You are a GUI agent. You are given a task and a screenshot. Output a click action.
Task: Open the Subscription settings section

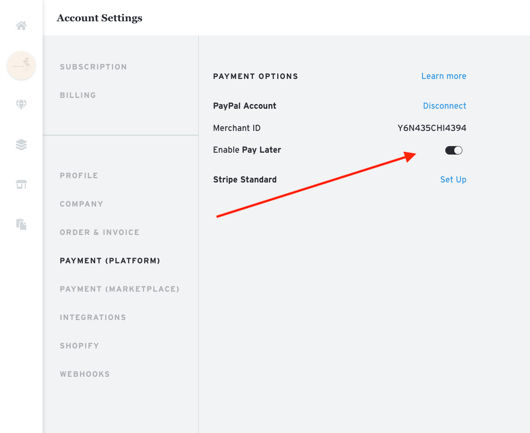[x=93, y=67]
